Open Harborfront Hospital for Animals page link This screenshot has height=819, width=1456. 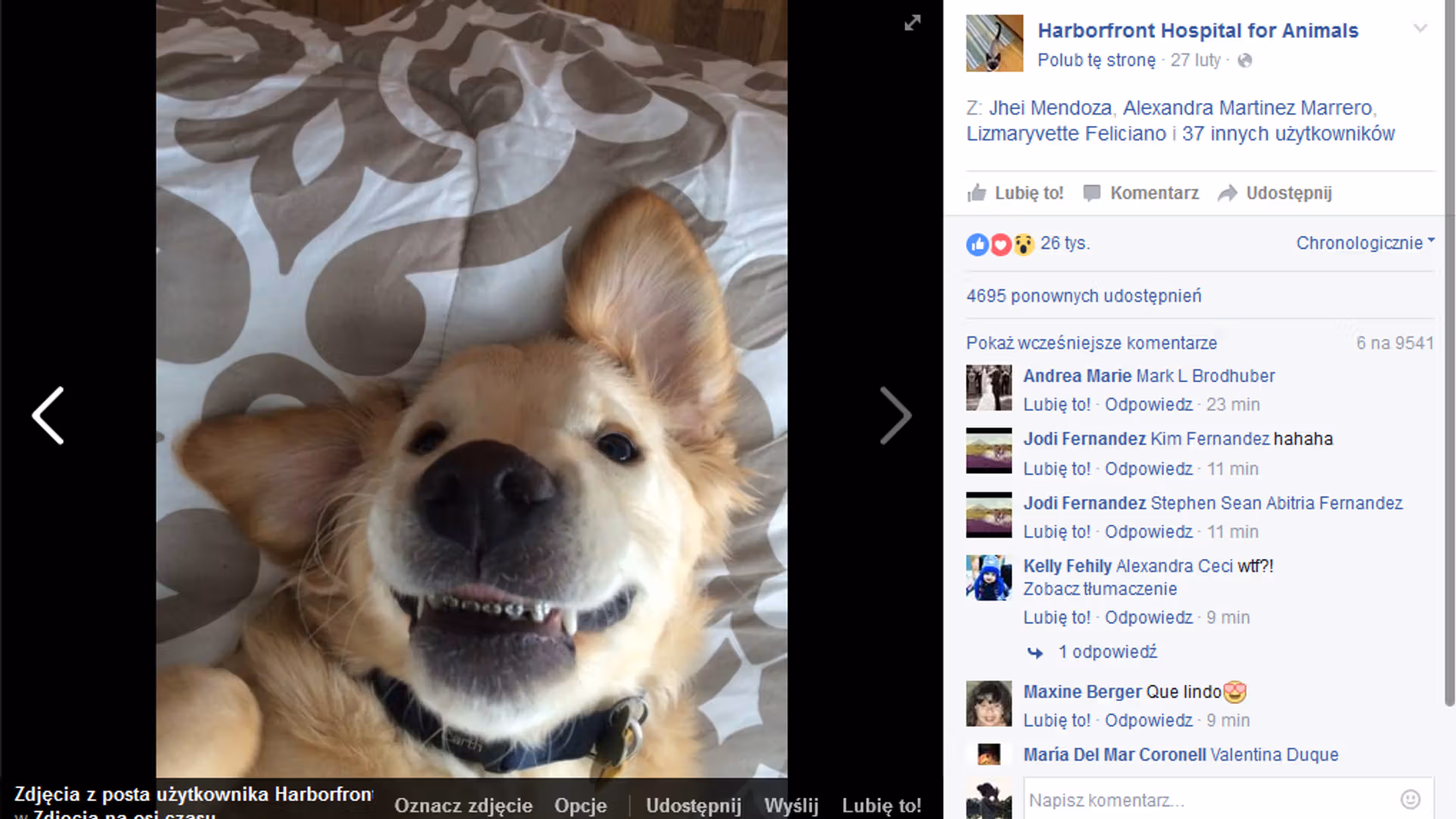[x=1197, y=31]
